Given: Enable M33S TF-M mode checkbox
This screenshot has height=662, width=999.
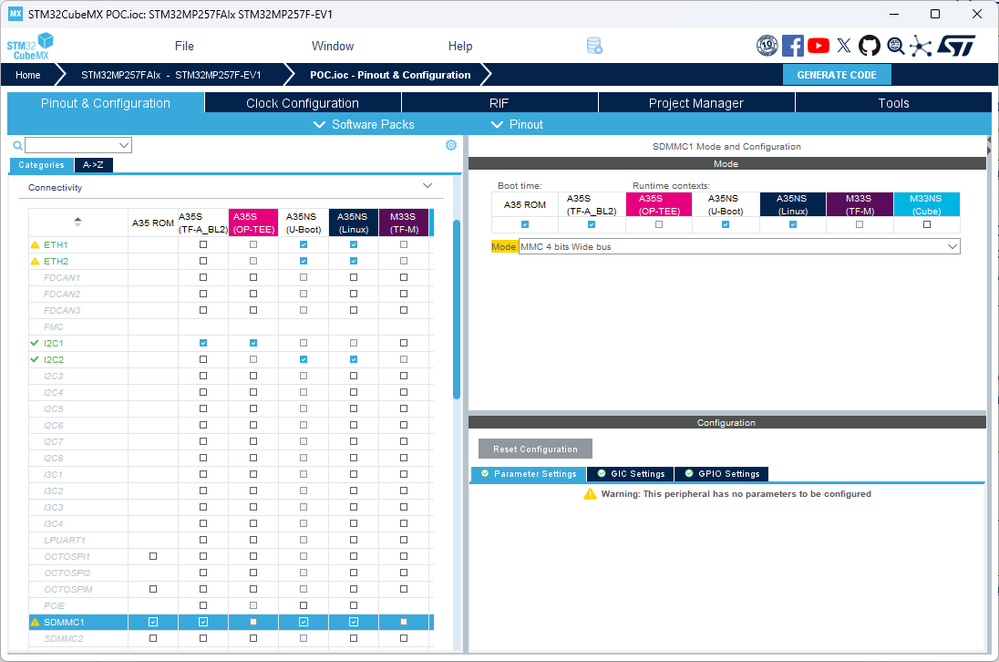Looking at the screenshot, I should (x=859, y=224).
